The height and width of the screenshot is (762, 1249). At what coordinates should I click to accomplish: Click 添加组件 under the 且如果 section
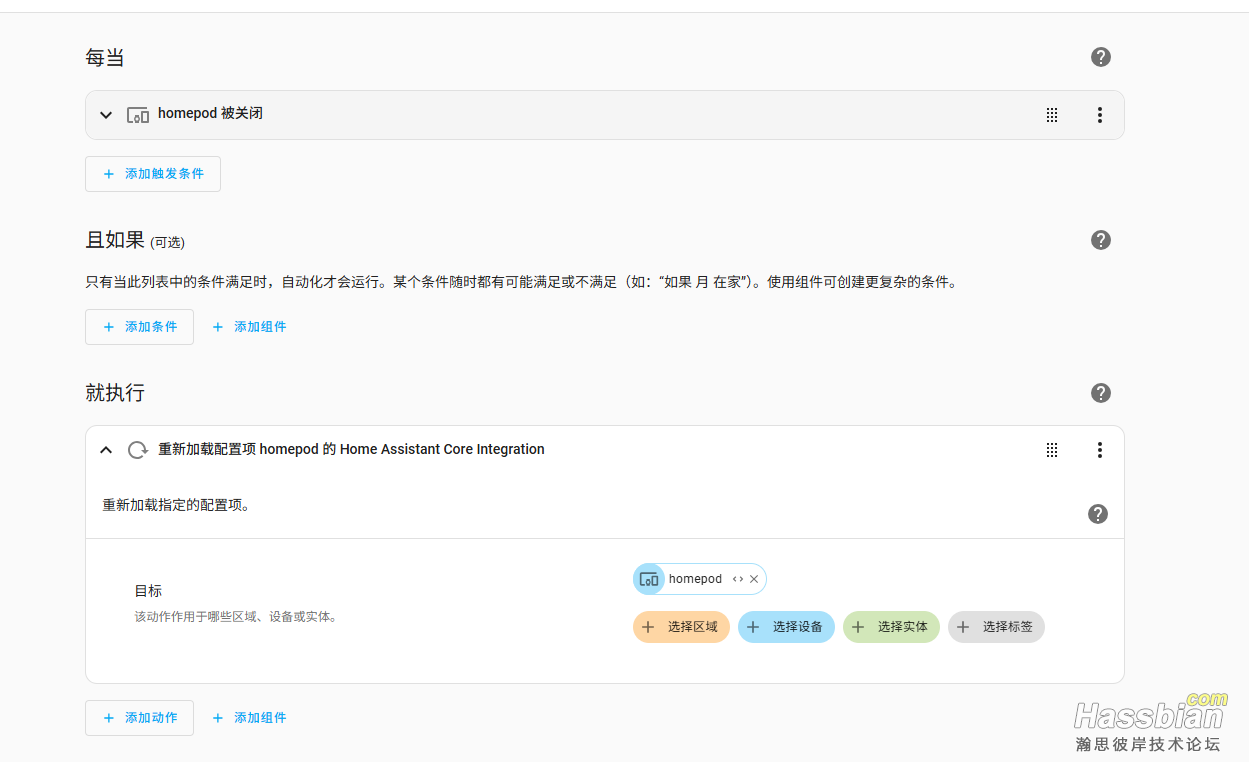point(249,327)
